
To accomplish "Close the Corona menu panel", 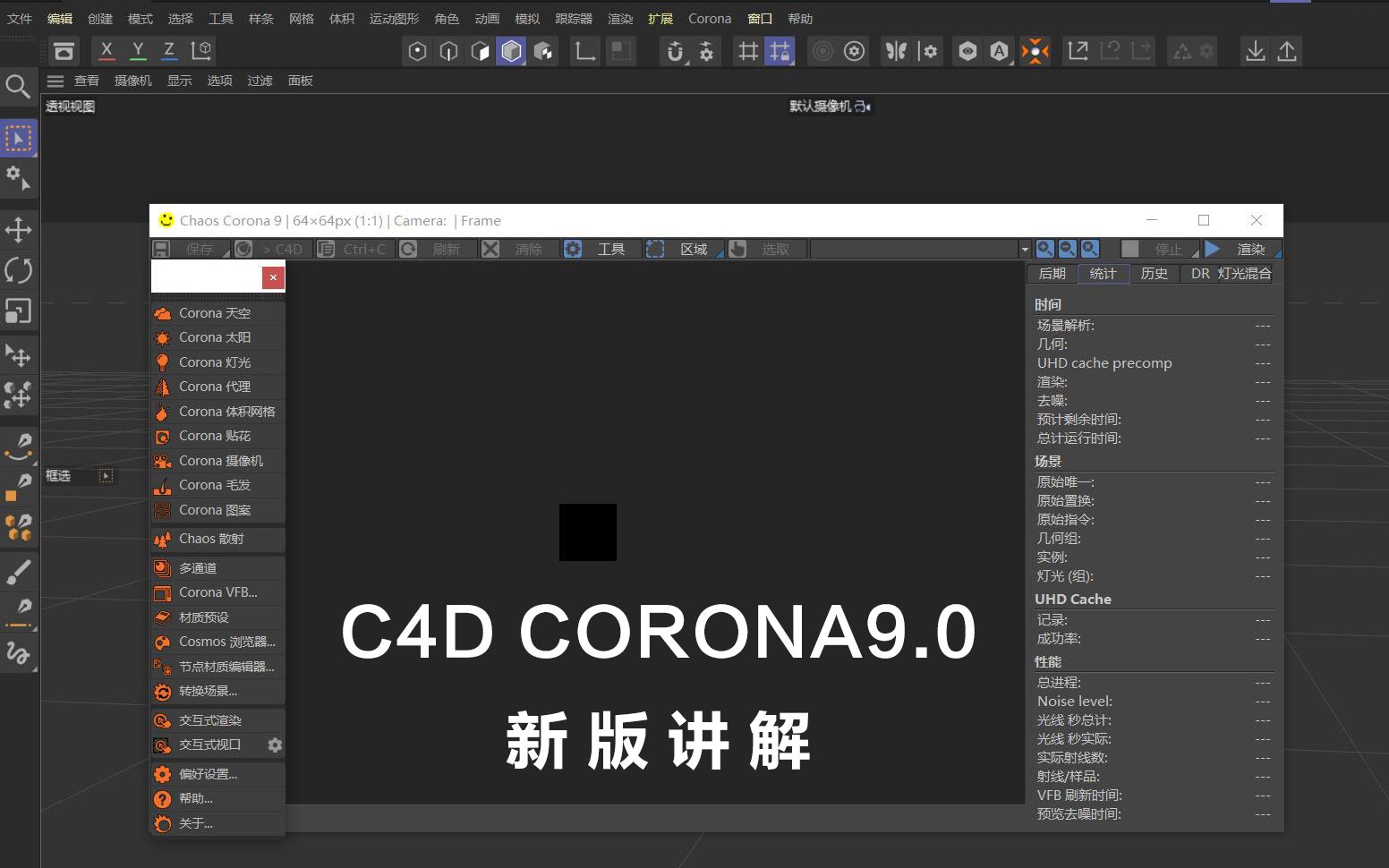I will pyautogui.click(x=273, y=277).
